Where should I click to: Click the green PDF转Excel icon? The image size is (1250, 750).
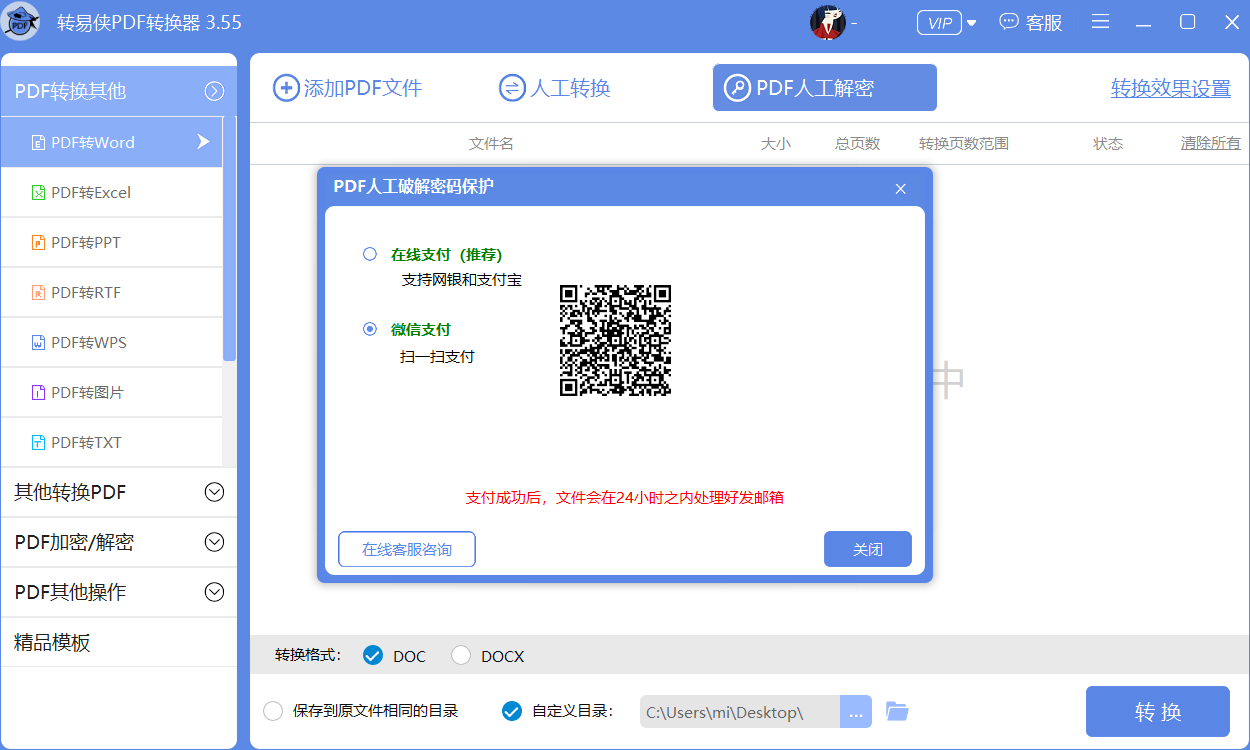coord(38,192)
